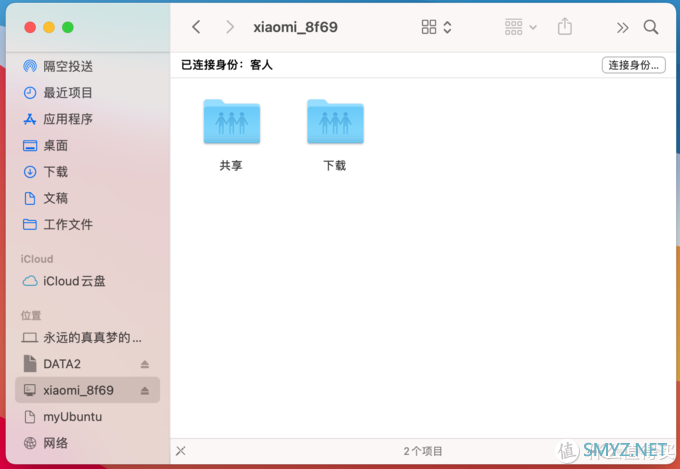The height and width of the screenshot is (469, 680).
Task: Click the 连接身份... button
Action: pyautogui.click(x=634, y=65)
